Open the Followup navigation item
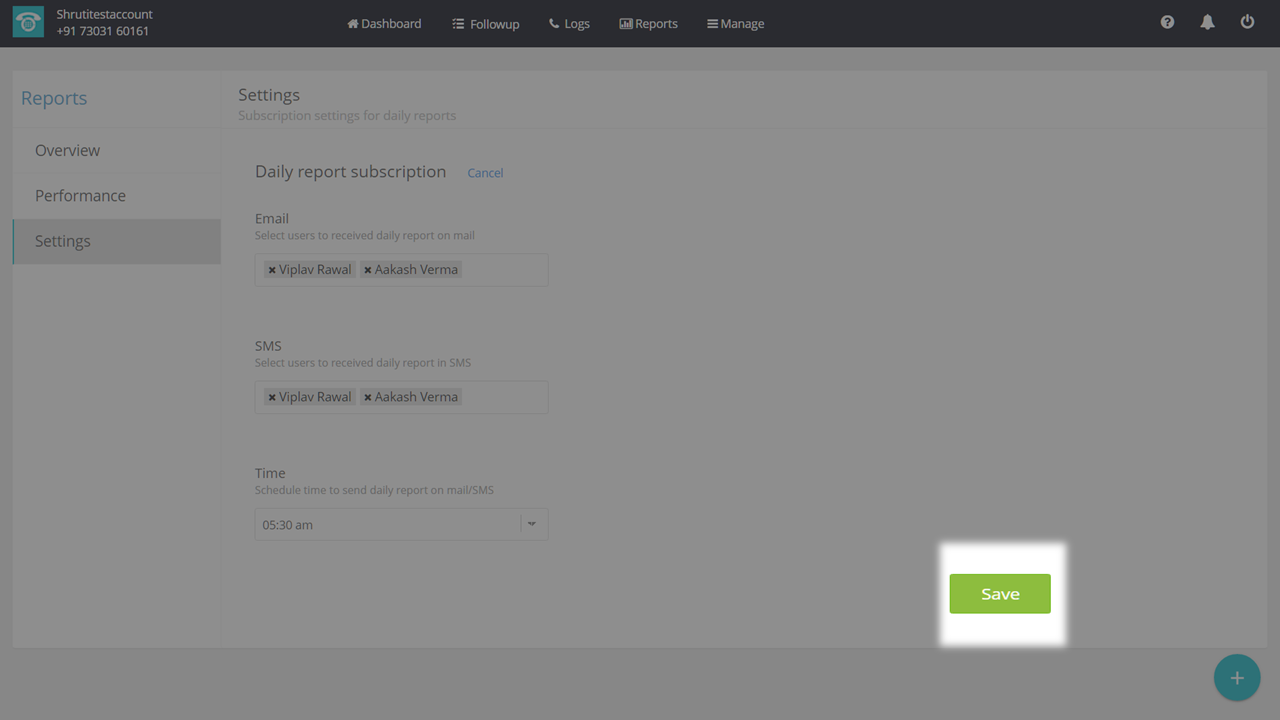This screenshot has width=1280, height=720. pos(485,23)
